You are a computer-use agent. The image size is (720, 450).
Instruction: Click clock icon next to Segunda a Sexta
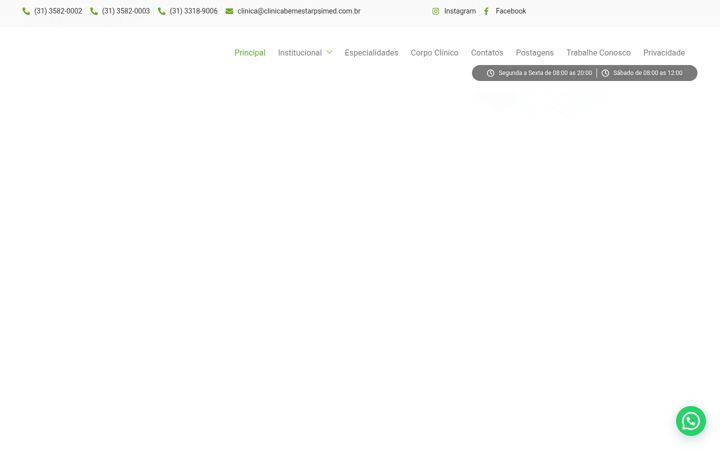tap(490, 73)
